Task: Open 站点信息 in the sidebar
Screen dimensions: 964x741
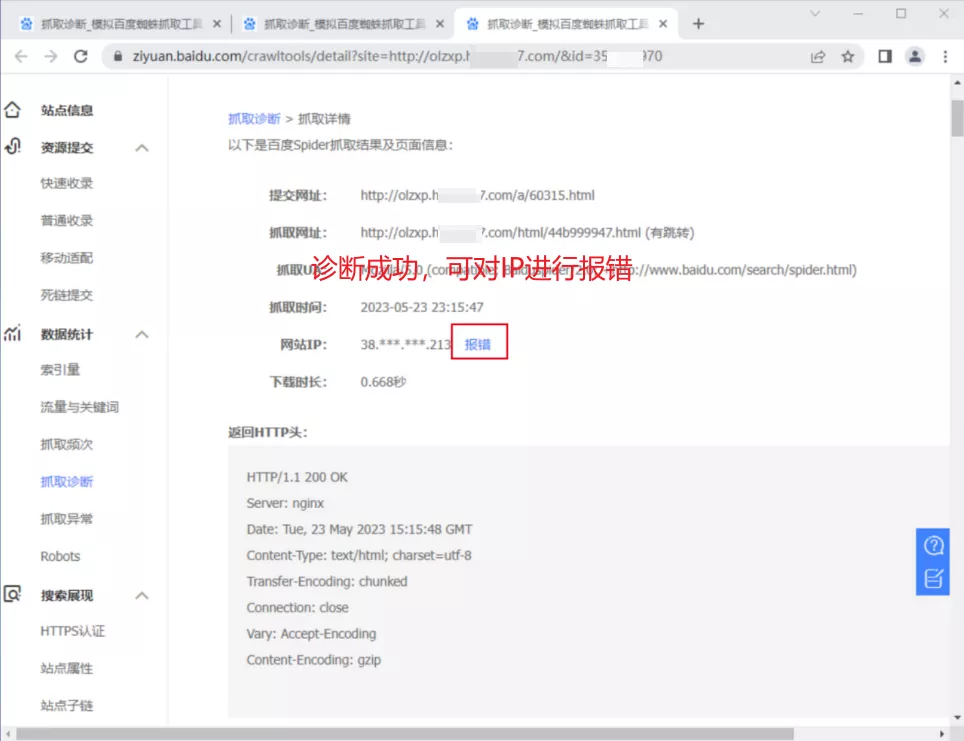Action: [66, 110]
